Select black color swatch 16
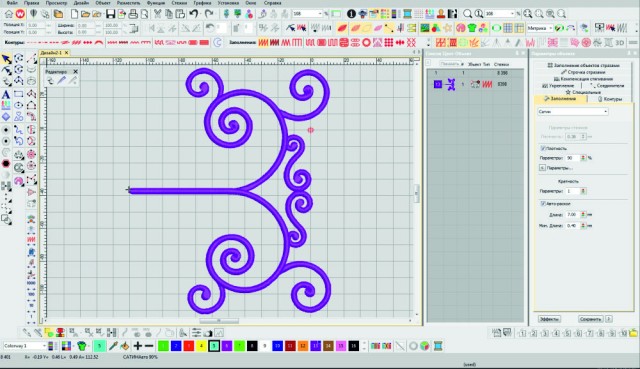 [x=353, y=346]
